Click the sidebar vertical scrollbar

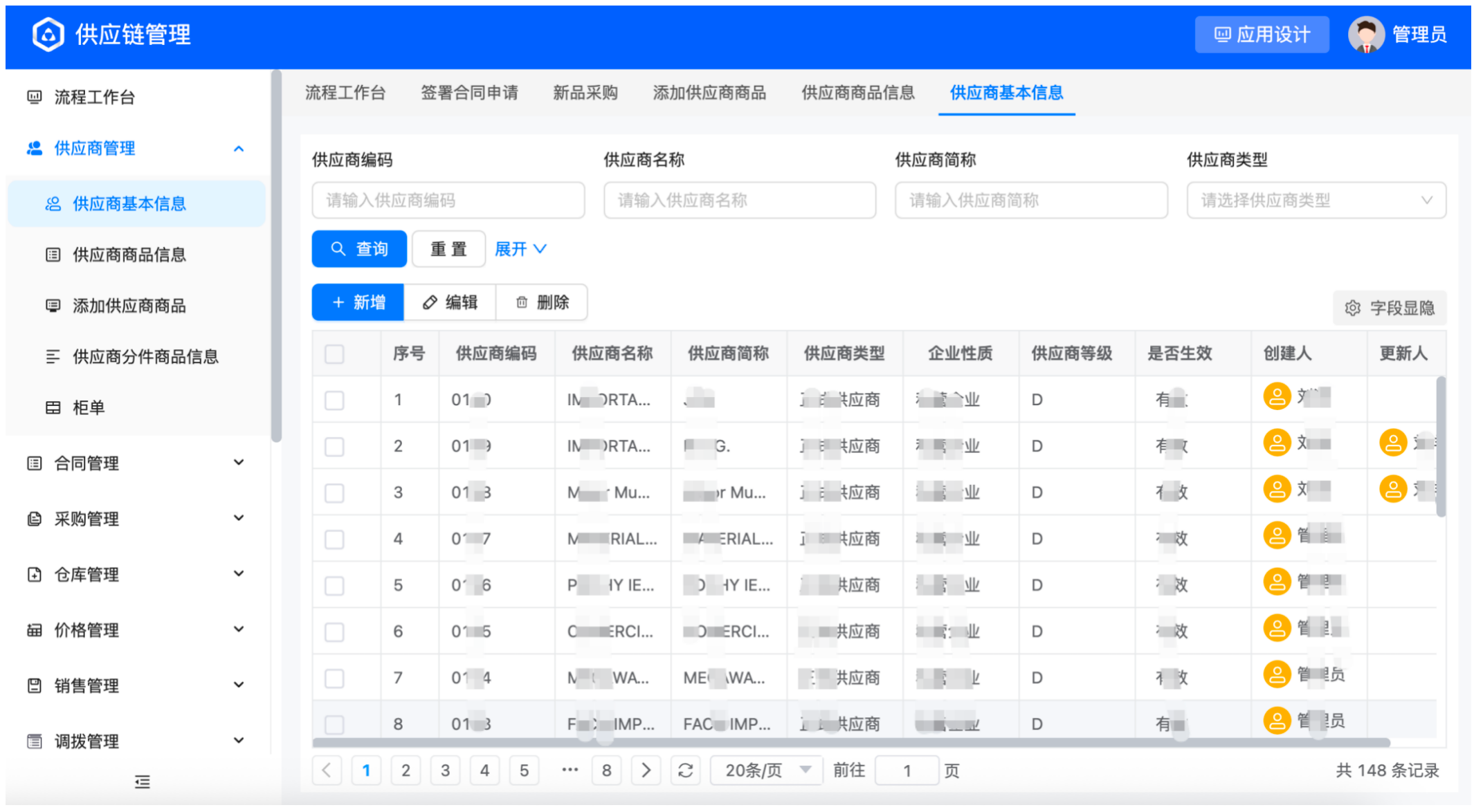click(x=276, y=256)
